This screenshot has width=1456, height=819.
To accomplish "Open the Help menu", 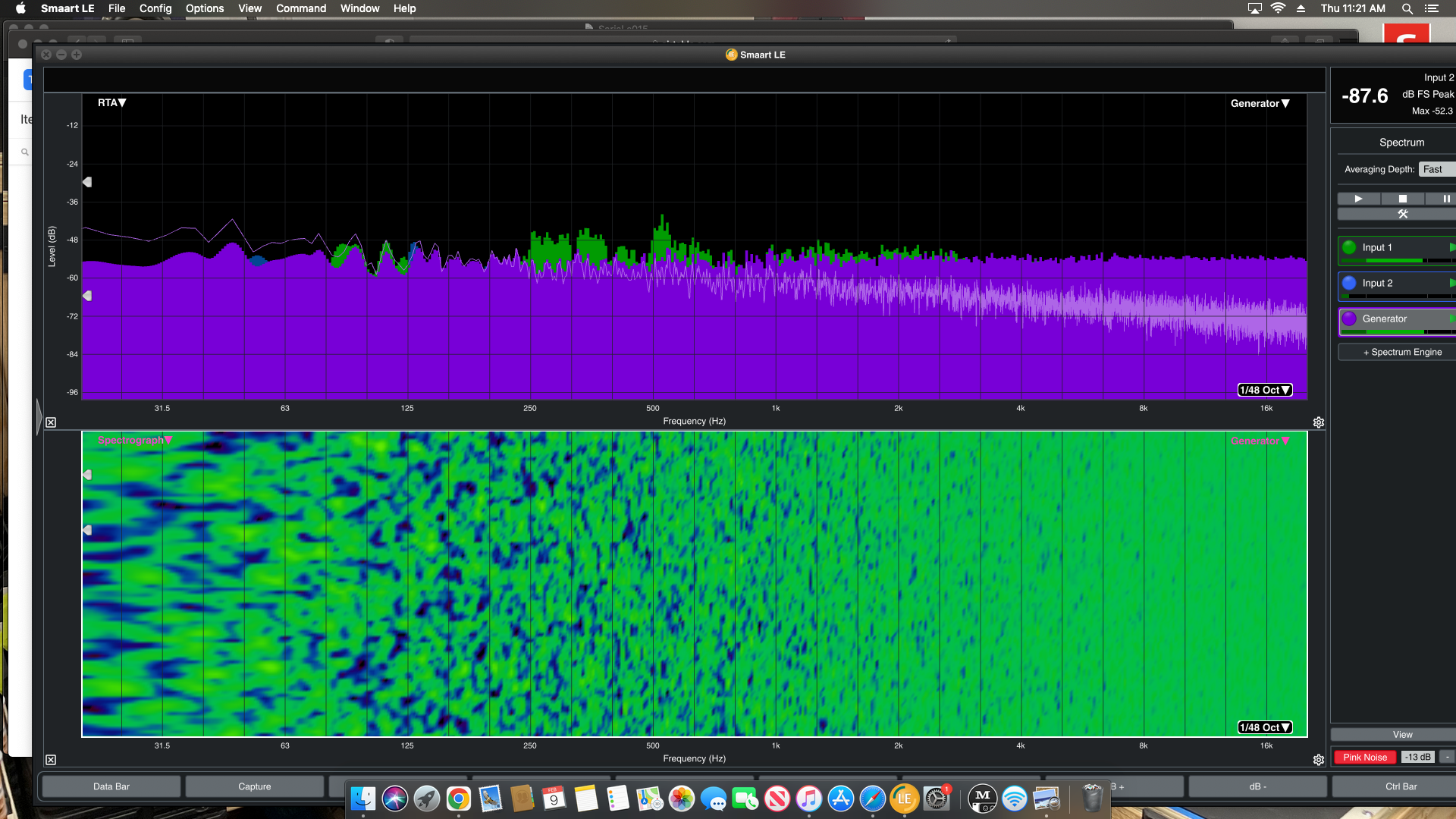I will click(404, 8).
